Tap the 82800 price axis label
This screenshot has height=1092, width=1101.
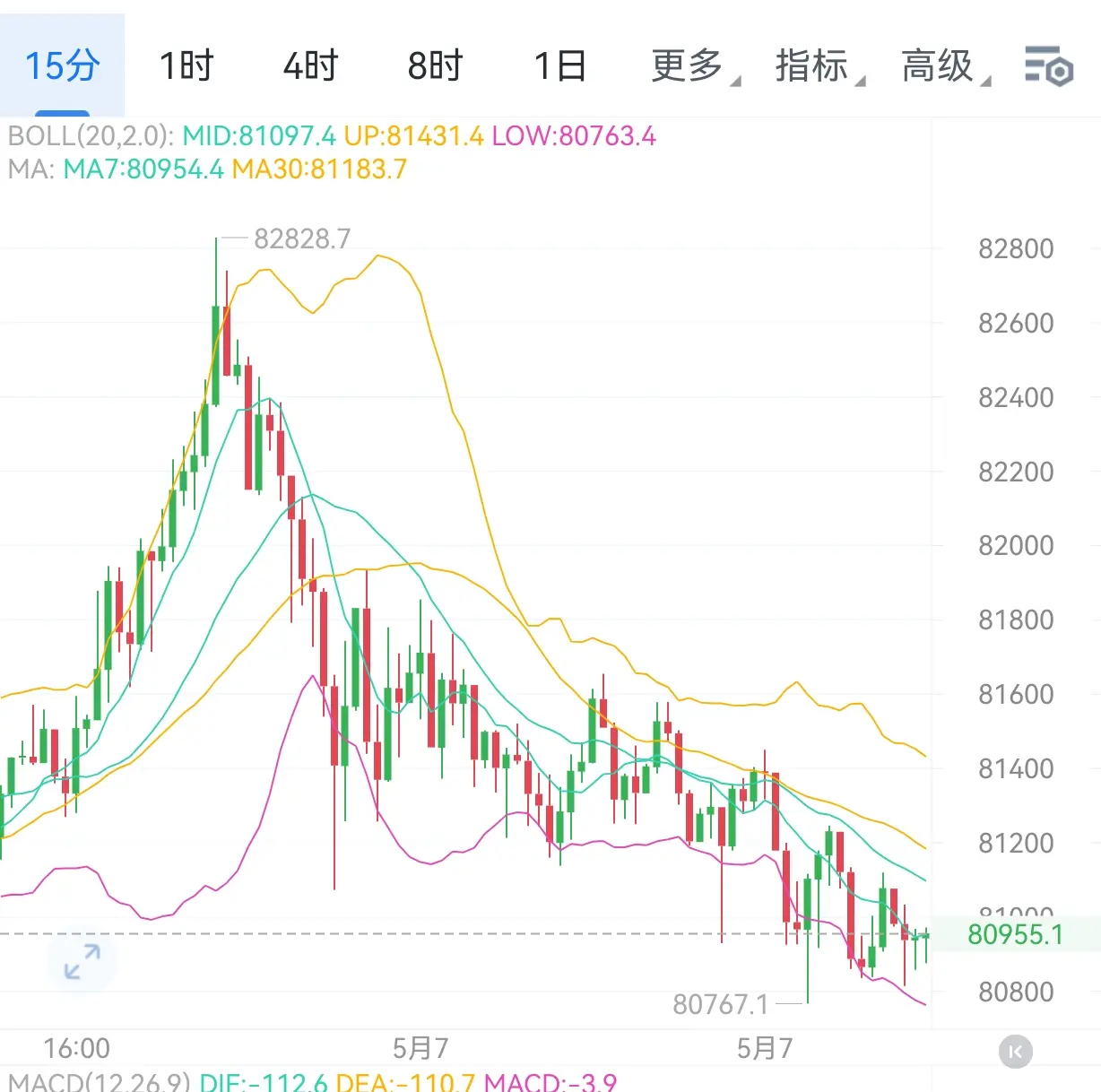1016,248
